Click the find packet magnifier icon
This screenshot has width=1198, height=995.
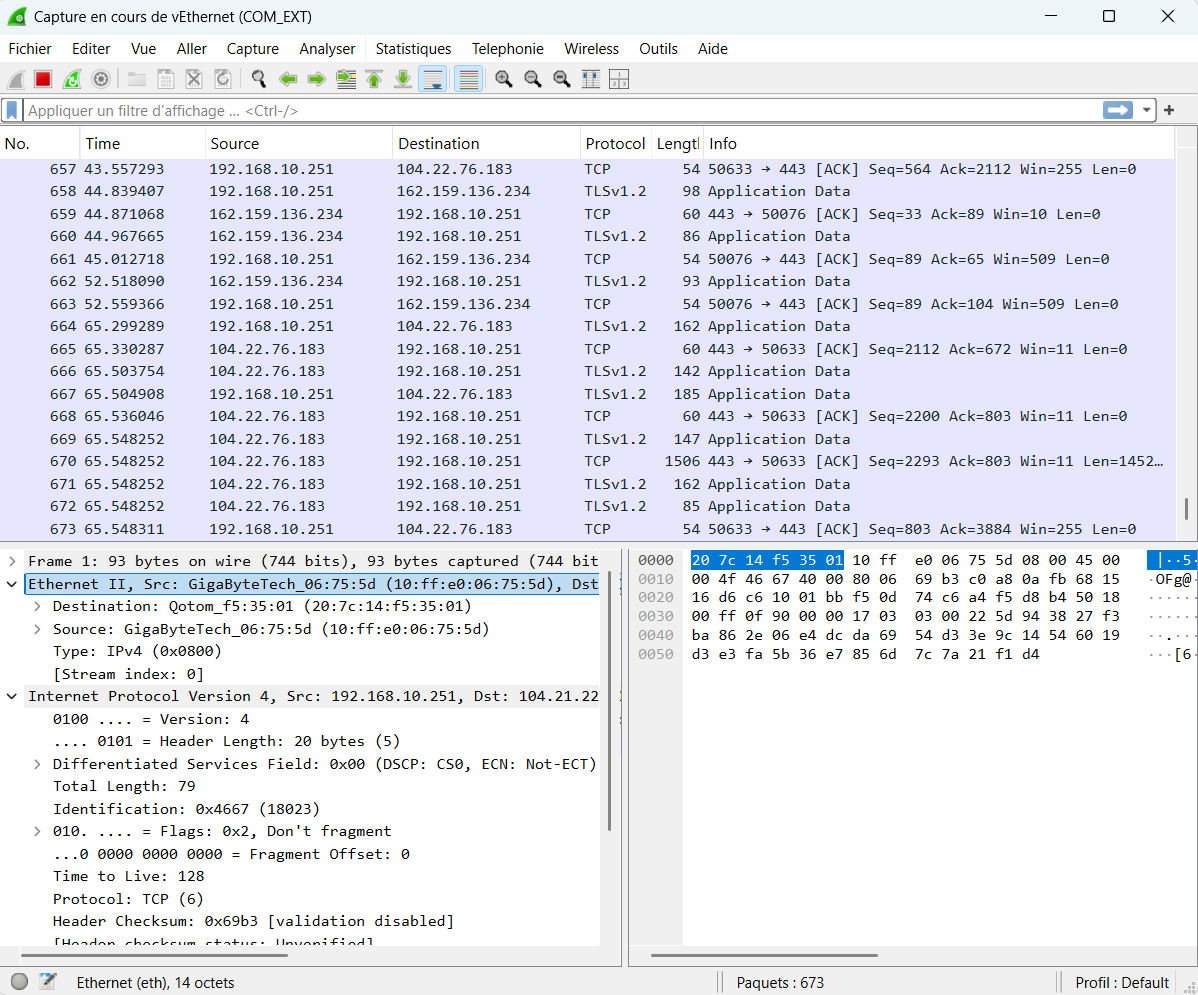(x=259, y=79)
